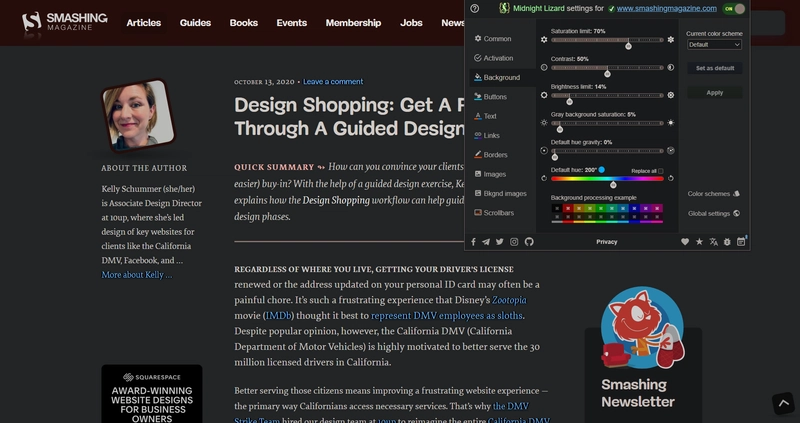The height and width of the screenshot is (423, 800).
Task: Click the Smashing Magazine logo
Action: 64,21
